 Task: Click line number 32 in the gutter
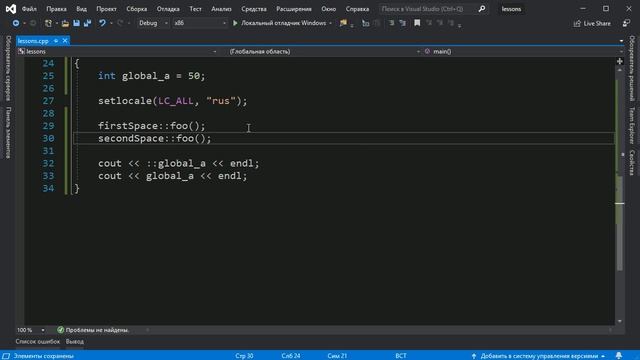point(48,163)
